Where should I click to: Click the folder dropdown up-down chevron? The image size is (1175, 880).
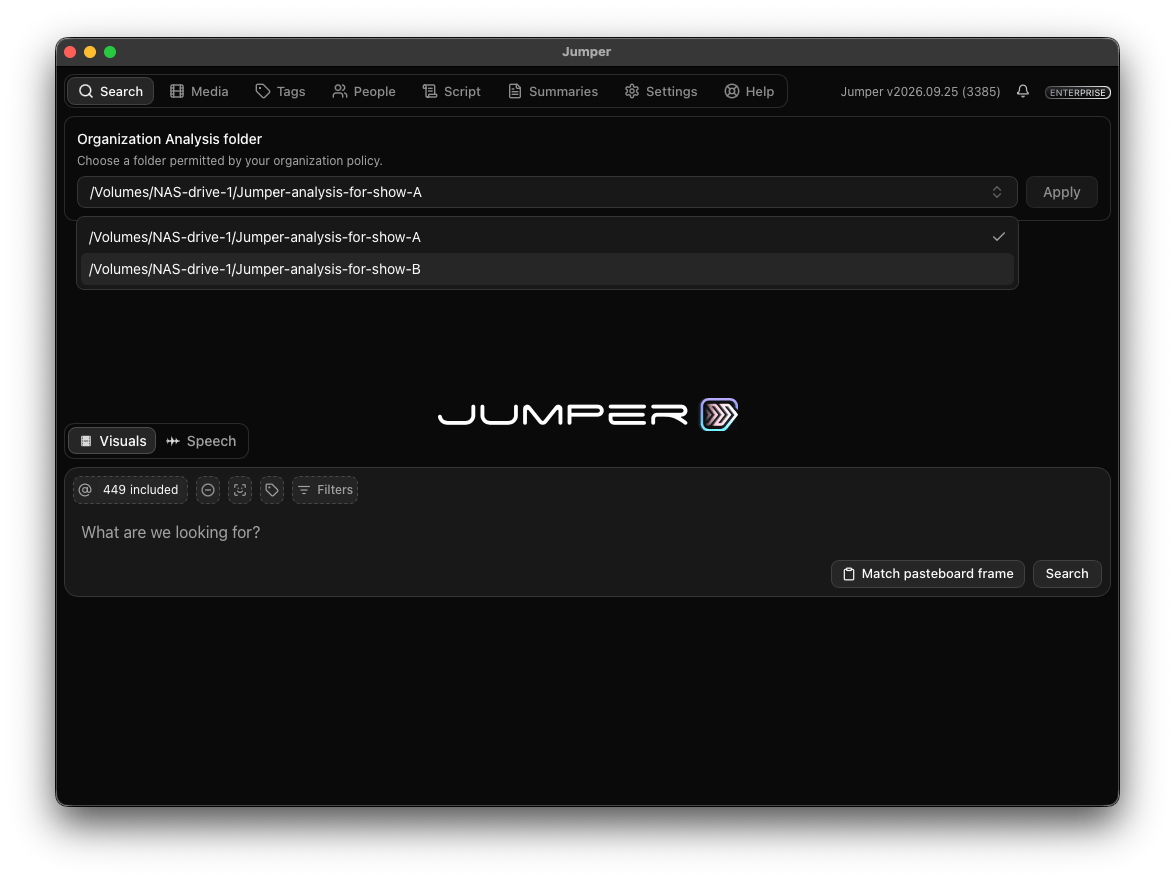997,193
